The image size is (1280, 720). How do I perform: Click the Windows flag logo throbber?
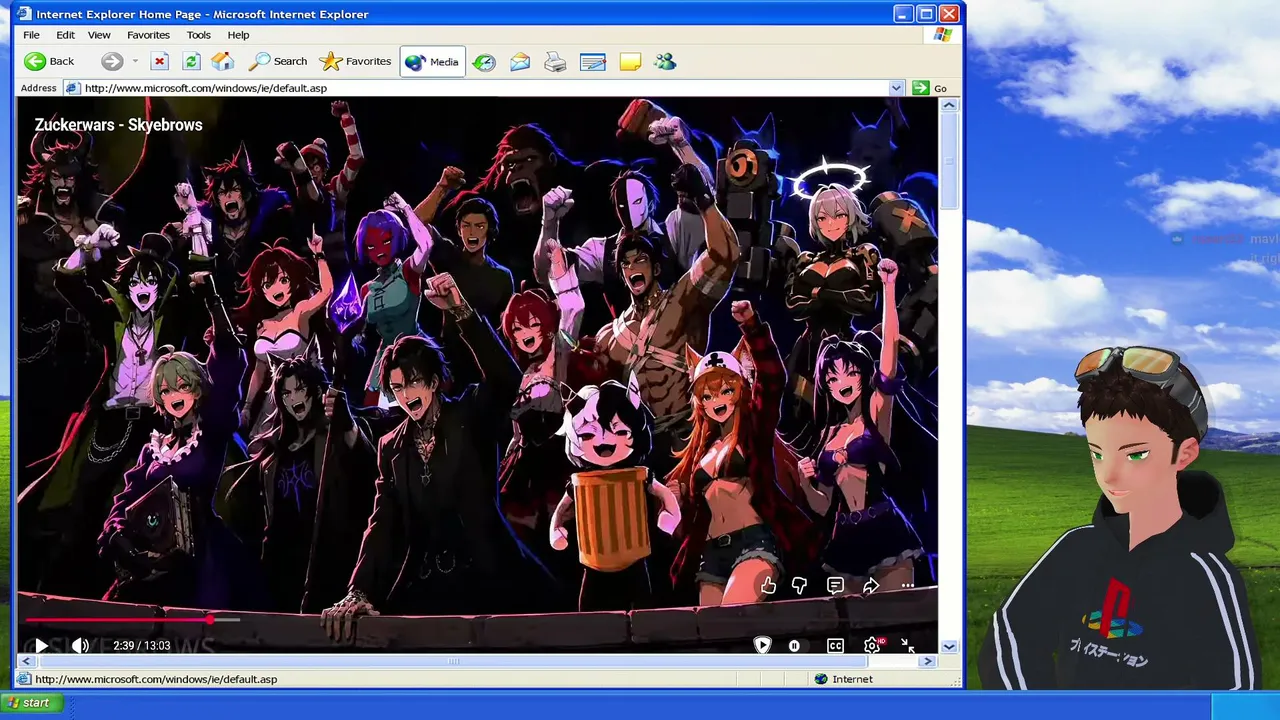pos(943,35)
